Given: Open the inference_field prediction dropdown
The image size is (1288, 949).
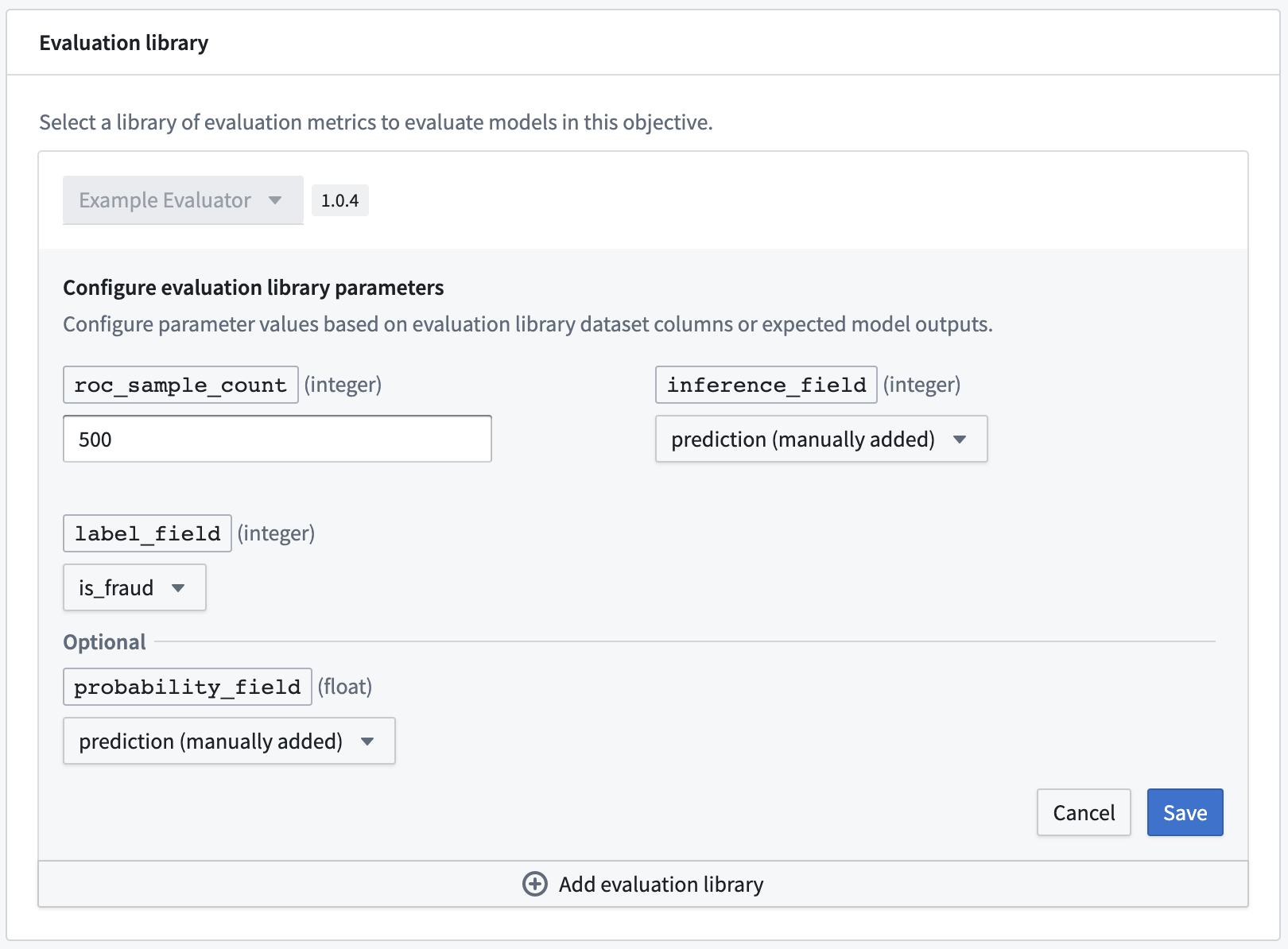Looking at the screenshot, I should (821, 439).
